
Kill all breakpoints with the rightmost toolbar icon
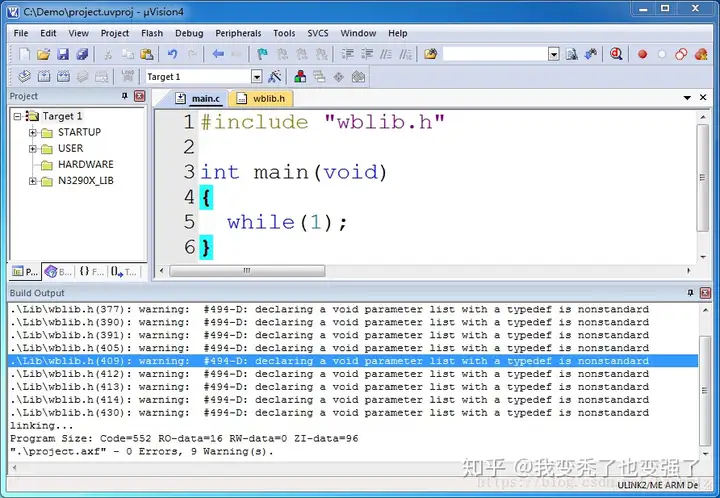tap(701, 54)
